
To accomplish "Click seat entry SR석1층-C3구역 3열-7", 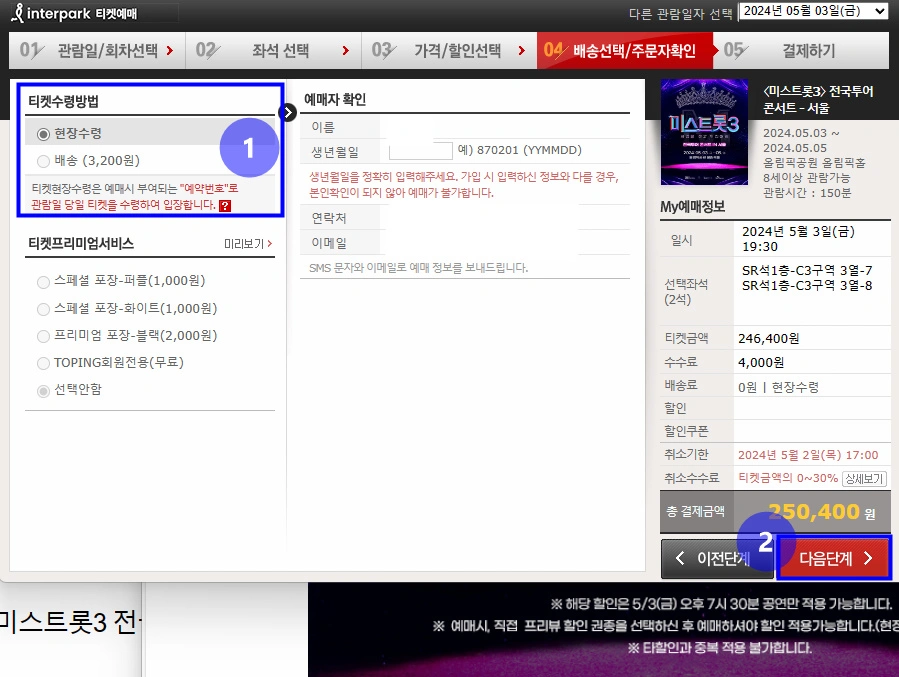I will [x=807, y=270].
